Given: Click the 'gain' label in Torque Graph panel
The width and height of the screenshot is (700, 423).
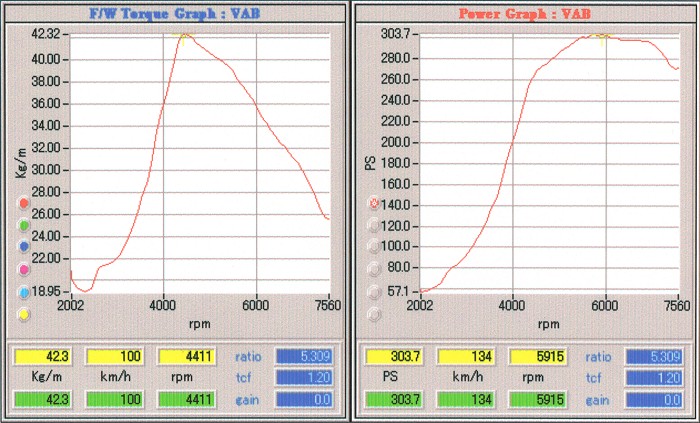Looking at the screenshot, I should [247, 400].
